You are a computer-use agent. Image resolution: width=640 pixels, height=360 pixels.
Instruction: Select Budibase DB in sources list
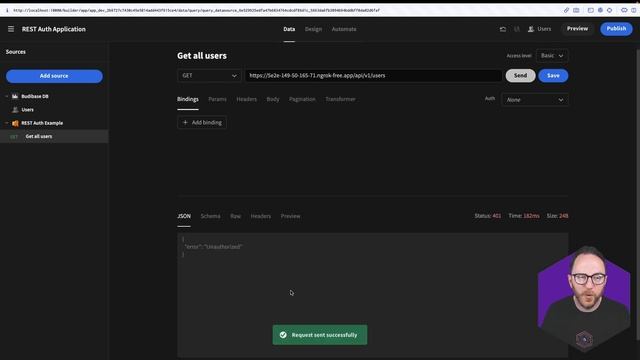(x=54, y=96)
